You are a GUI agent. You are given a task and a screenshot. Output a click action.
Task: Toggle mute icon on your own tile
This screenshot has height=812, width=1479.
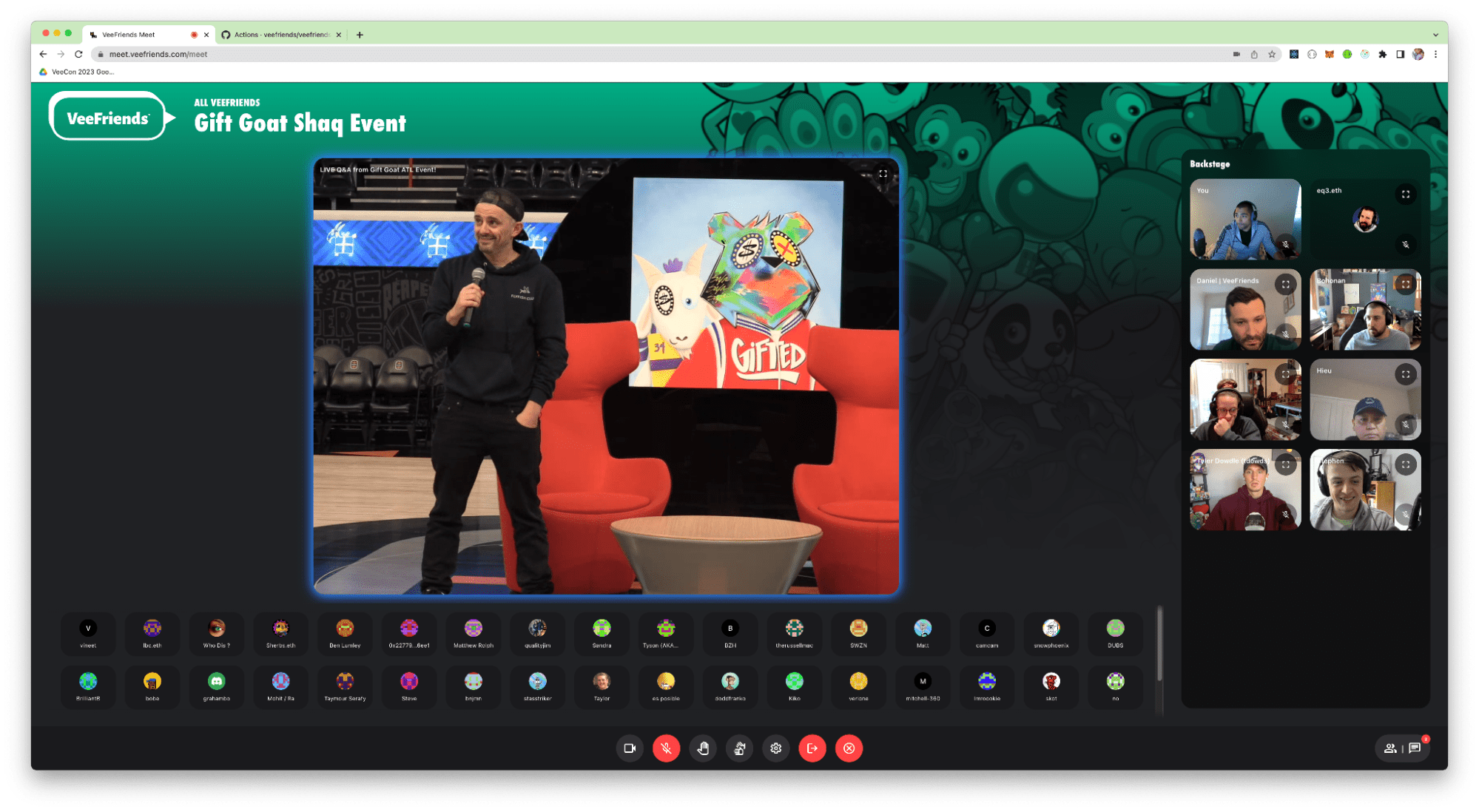1286,244
